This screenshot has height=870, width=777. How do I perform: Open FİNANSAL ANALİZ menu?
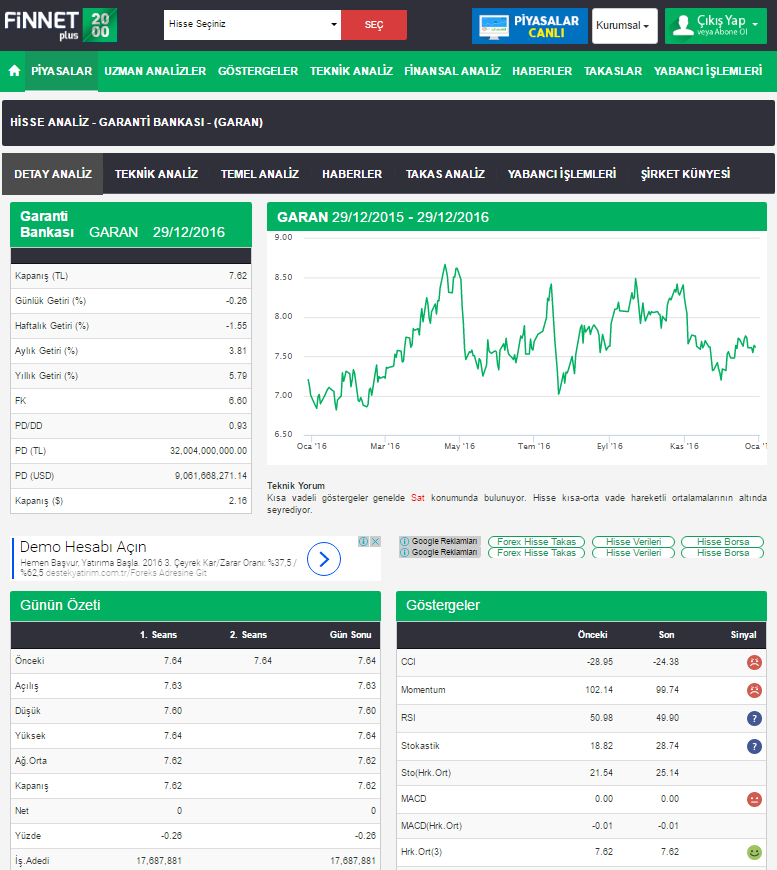pos(452,71)
